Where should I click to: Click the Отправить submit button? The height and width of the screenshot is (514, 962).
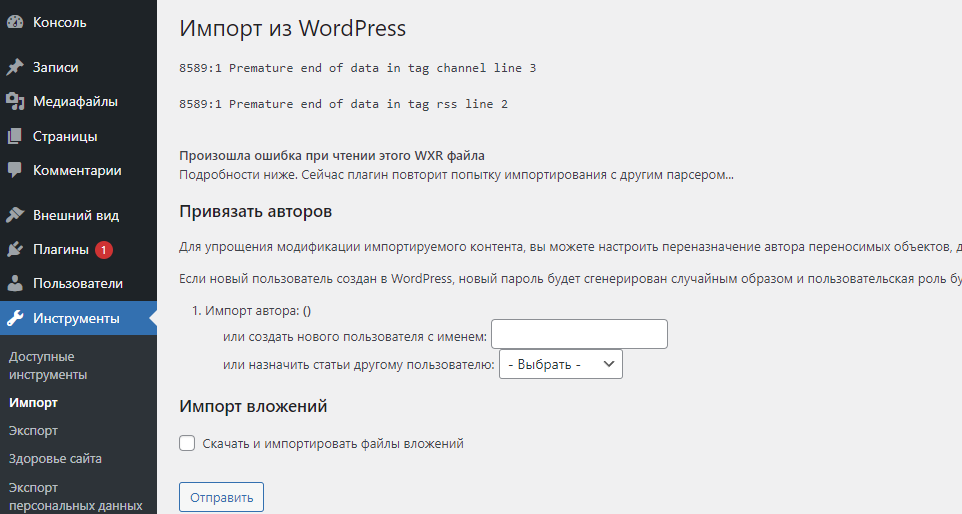(221, 497)
